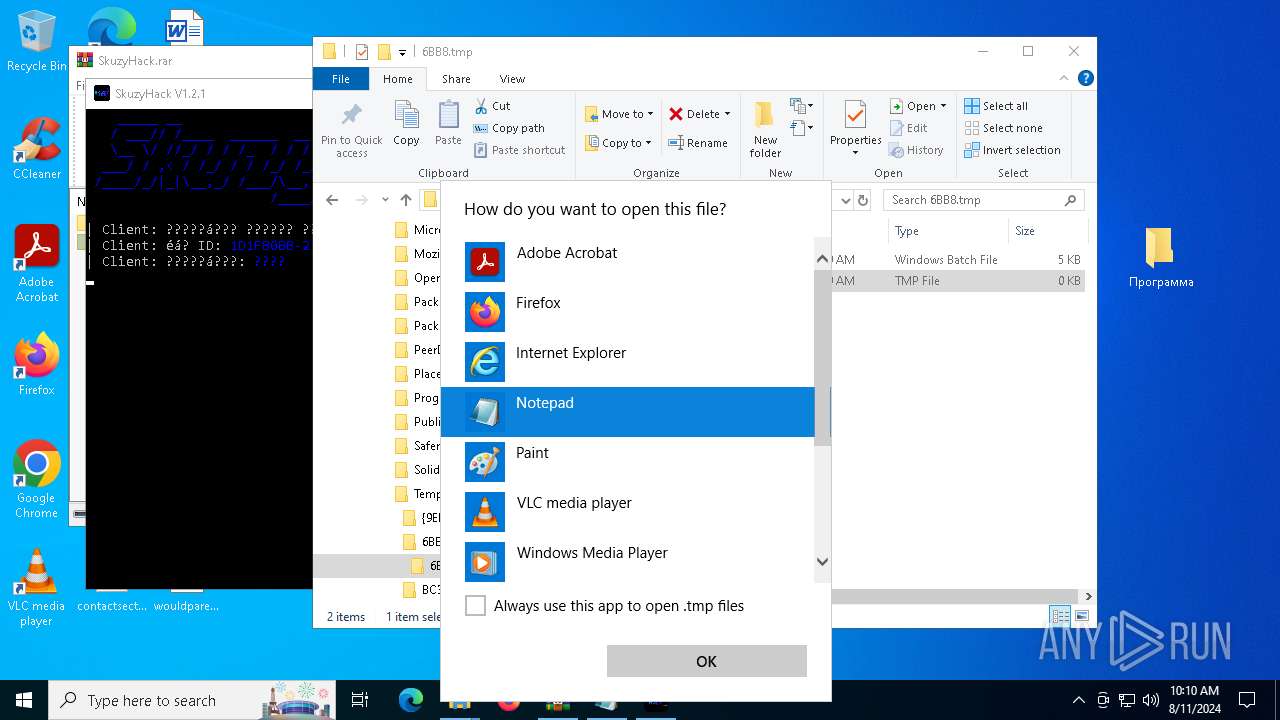Refresh the Explorer folder view
Image resolution: width=1280 pixels, height=720 pixels.
(x=863, y=200)
